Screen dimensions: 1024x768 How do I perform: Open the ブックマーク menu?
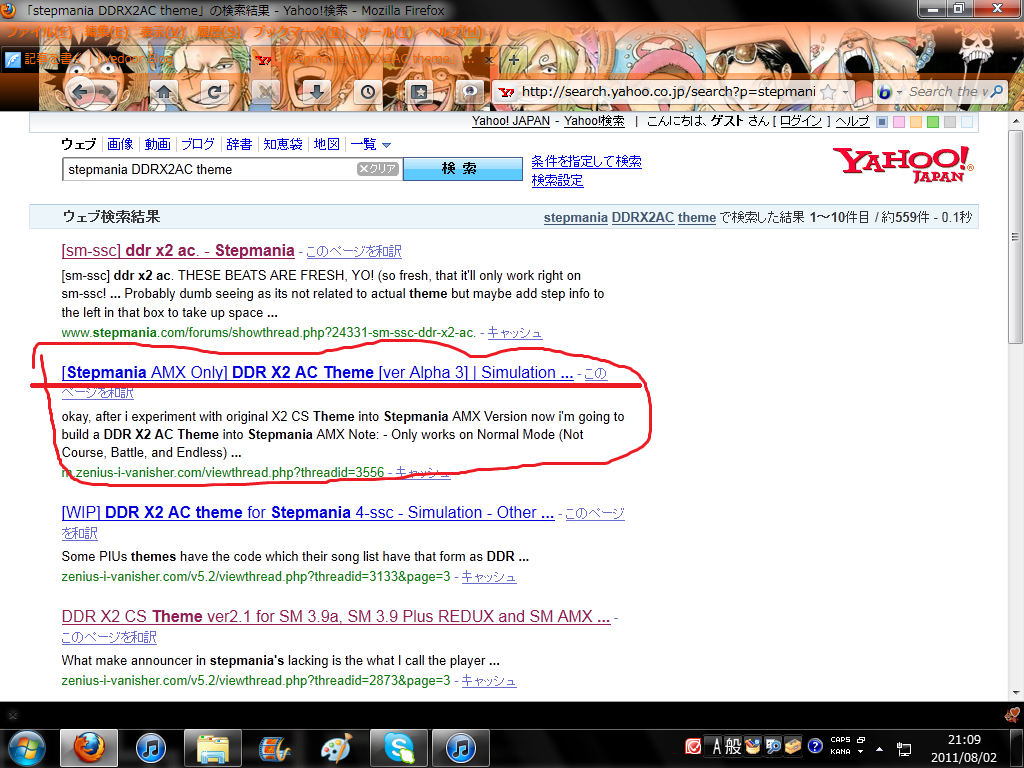[x=299, y=32]
